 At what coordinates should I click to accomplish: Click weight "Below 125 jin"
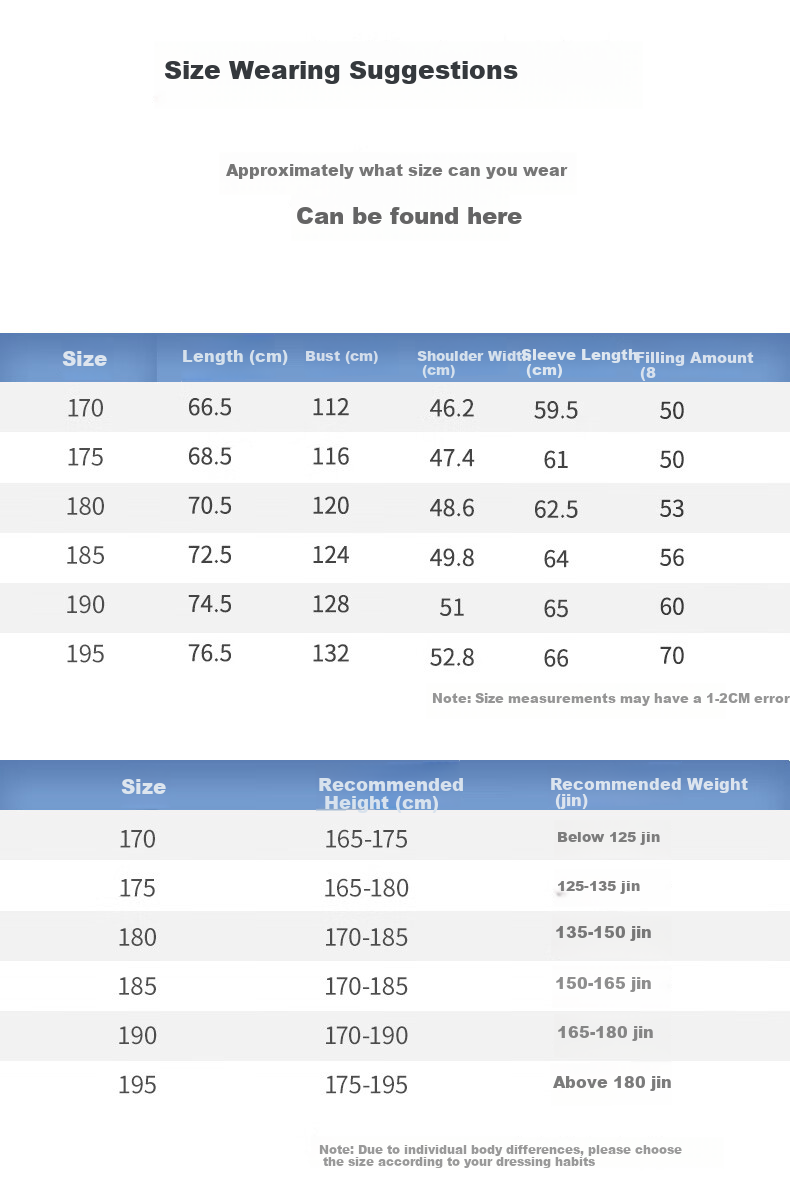click(x=608, y=837)
